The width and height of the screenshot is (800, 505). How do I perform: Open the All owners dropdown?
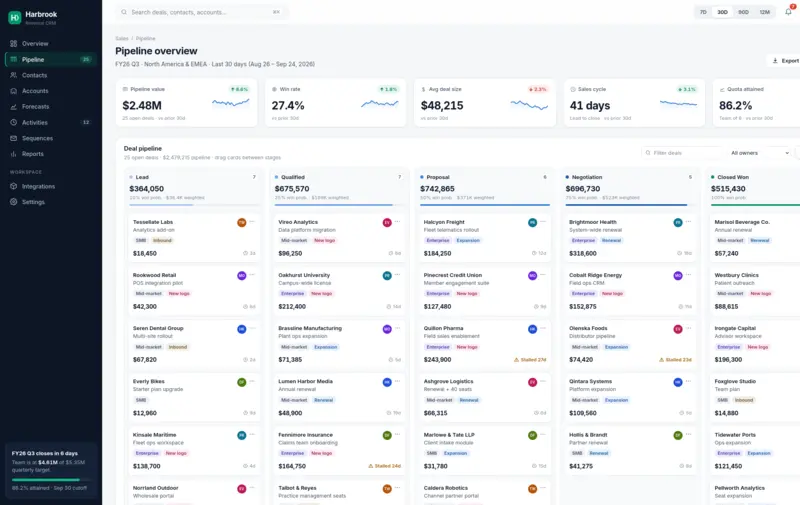(759, 153)
